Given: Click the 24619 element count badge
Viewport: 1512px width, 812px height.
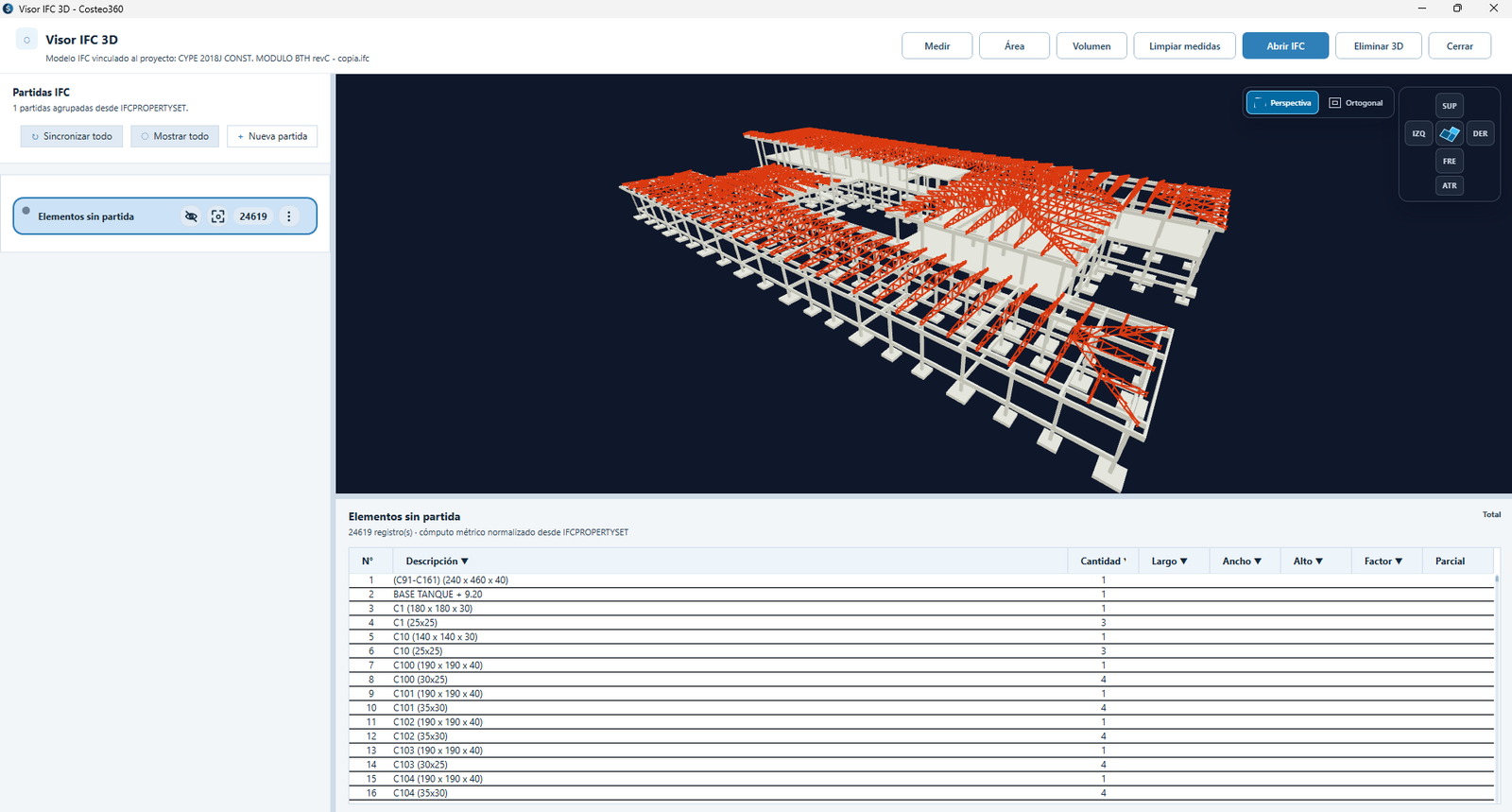Looking at the screenshot, I should coord(253,216).
